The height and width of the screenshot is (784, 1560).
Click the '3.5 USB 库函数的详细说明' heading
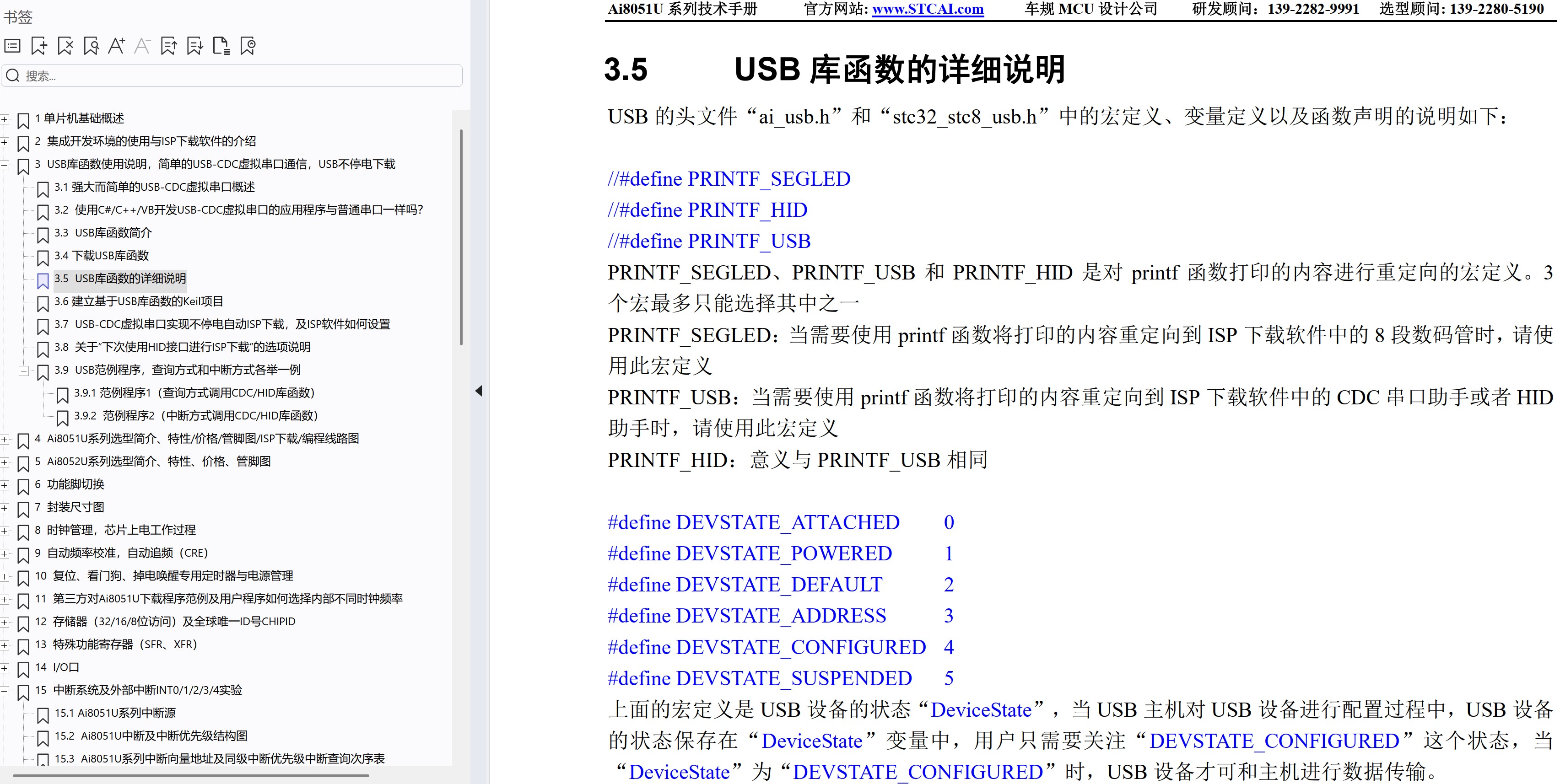835,69
